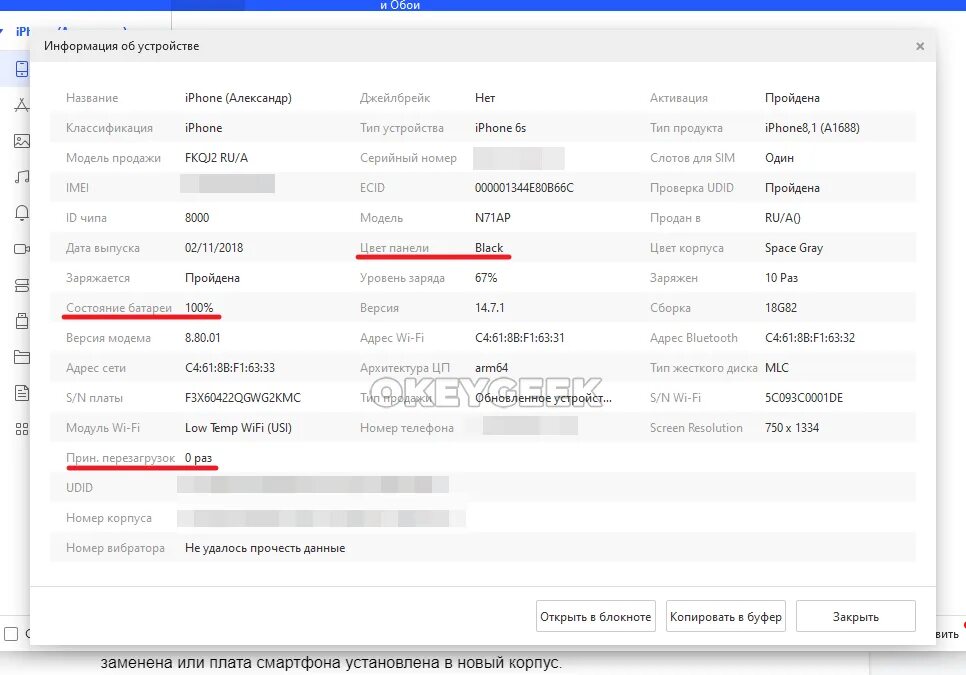Select the sale type Обновленное устройст...
This screenshot has width=966, height=675.
coord(543,398)
